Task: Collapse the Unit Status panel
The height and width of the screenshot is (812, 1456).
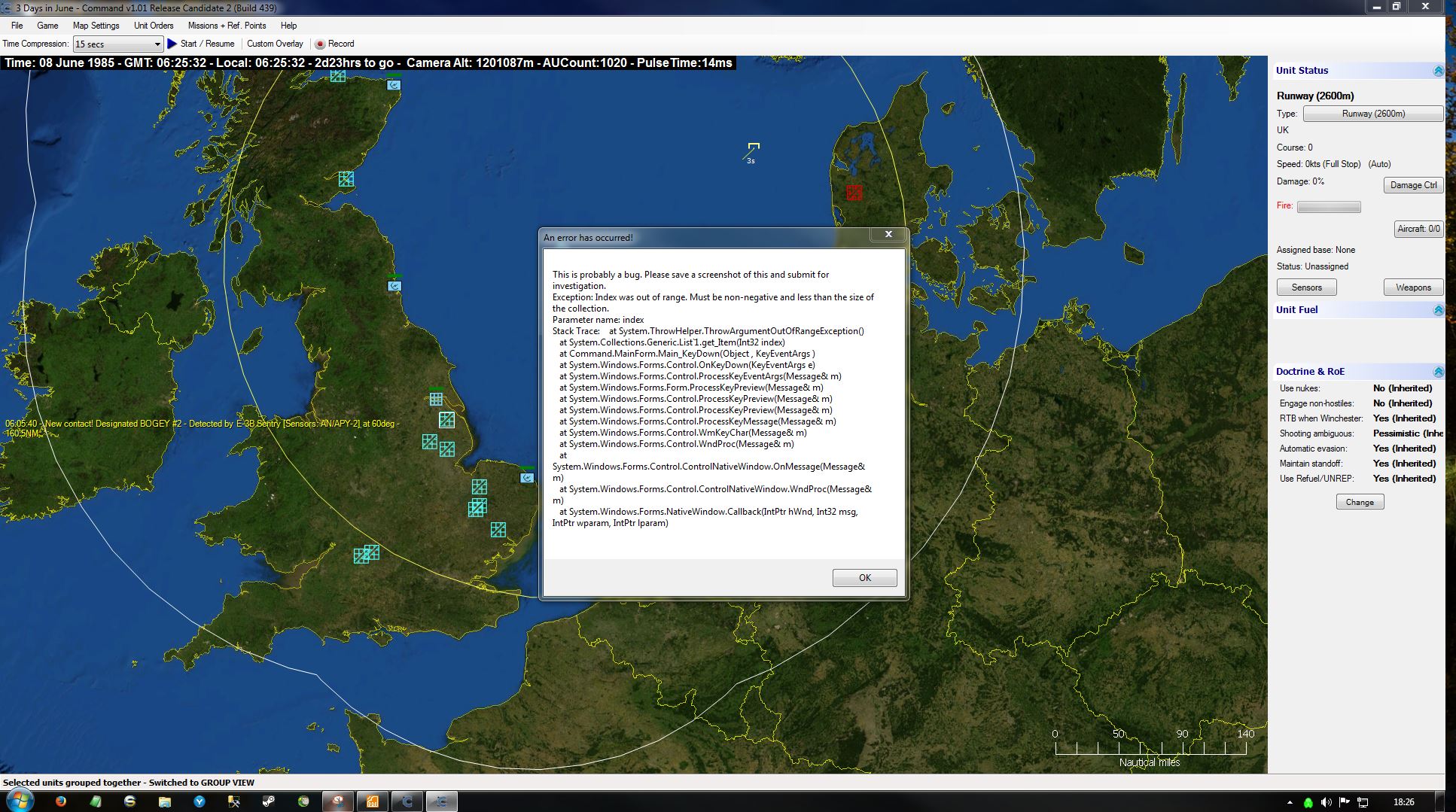Action: (1438, 71)
